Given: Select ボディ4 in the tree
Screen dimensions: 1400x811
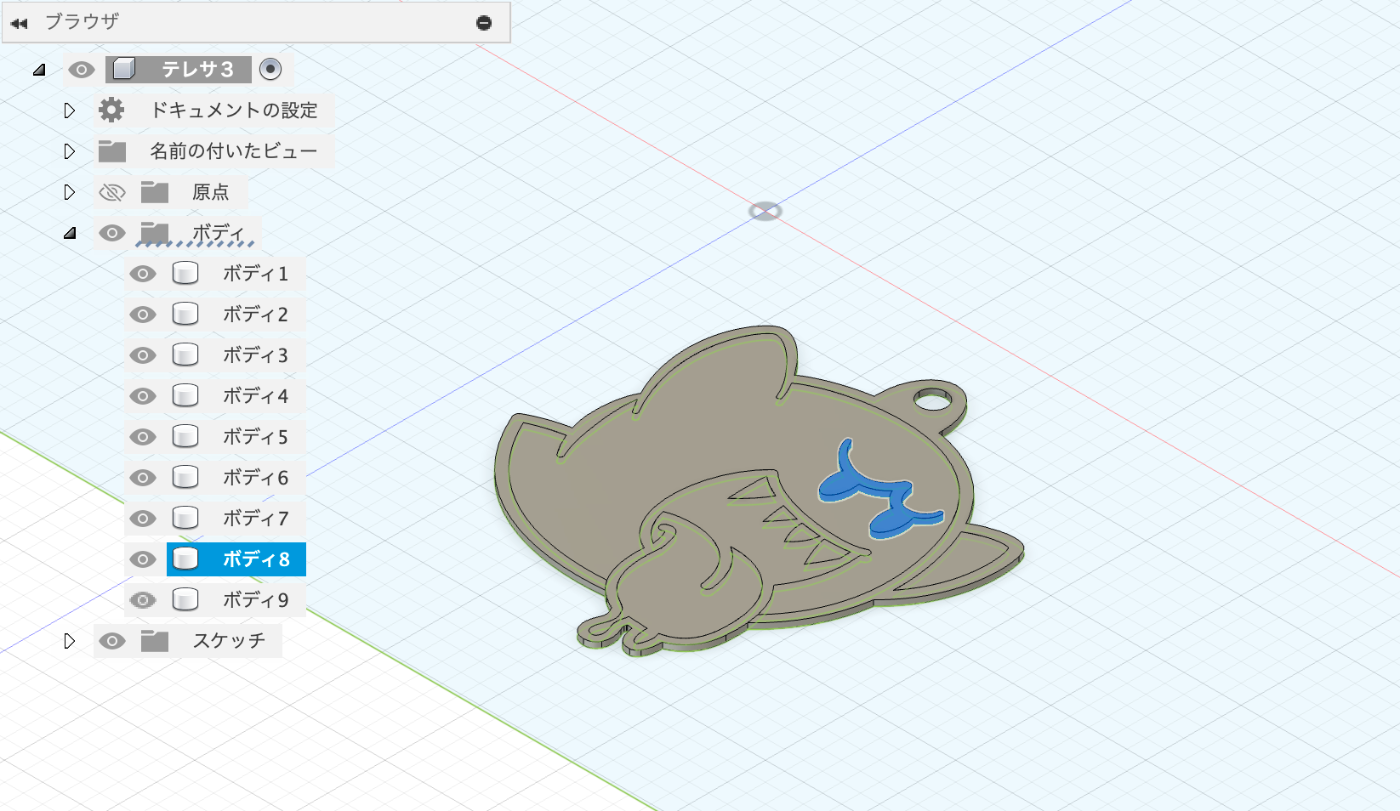Looking at the screenshot, I should 255,396.
